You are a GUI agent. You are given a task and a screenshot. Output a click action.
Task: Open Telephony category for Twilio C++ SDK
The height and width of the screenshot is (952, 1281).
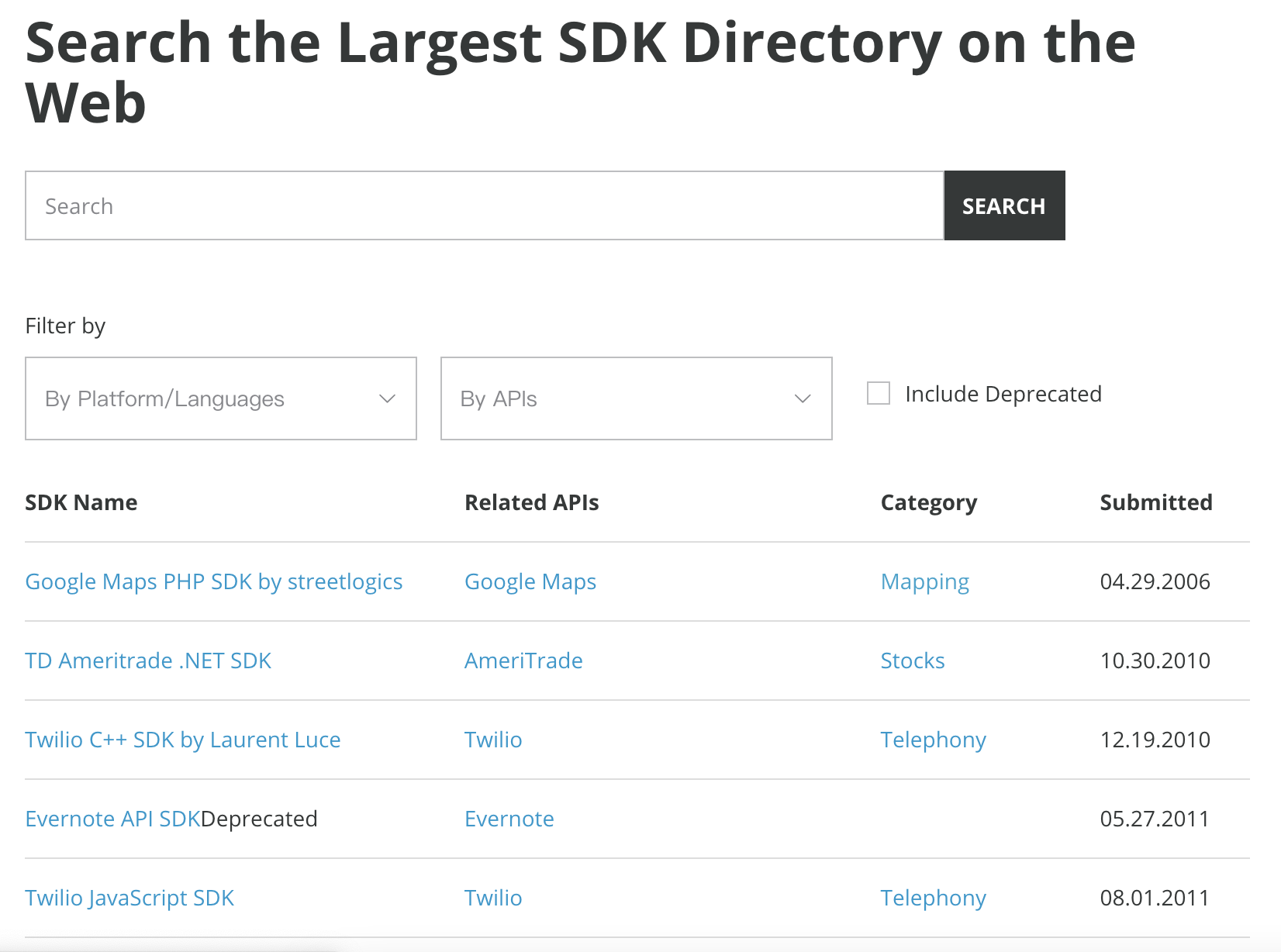click(x=933, y=740)
